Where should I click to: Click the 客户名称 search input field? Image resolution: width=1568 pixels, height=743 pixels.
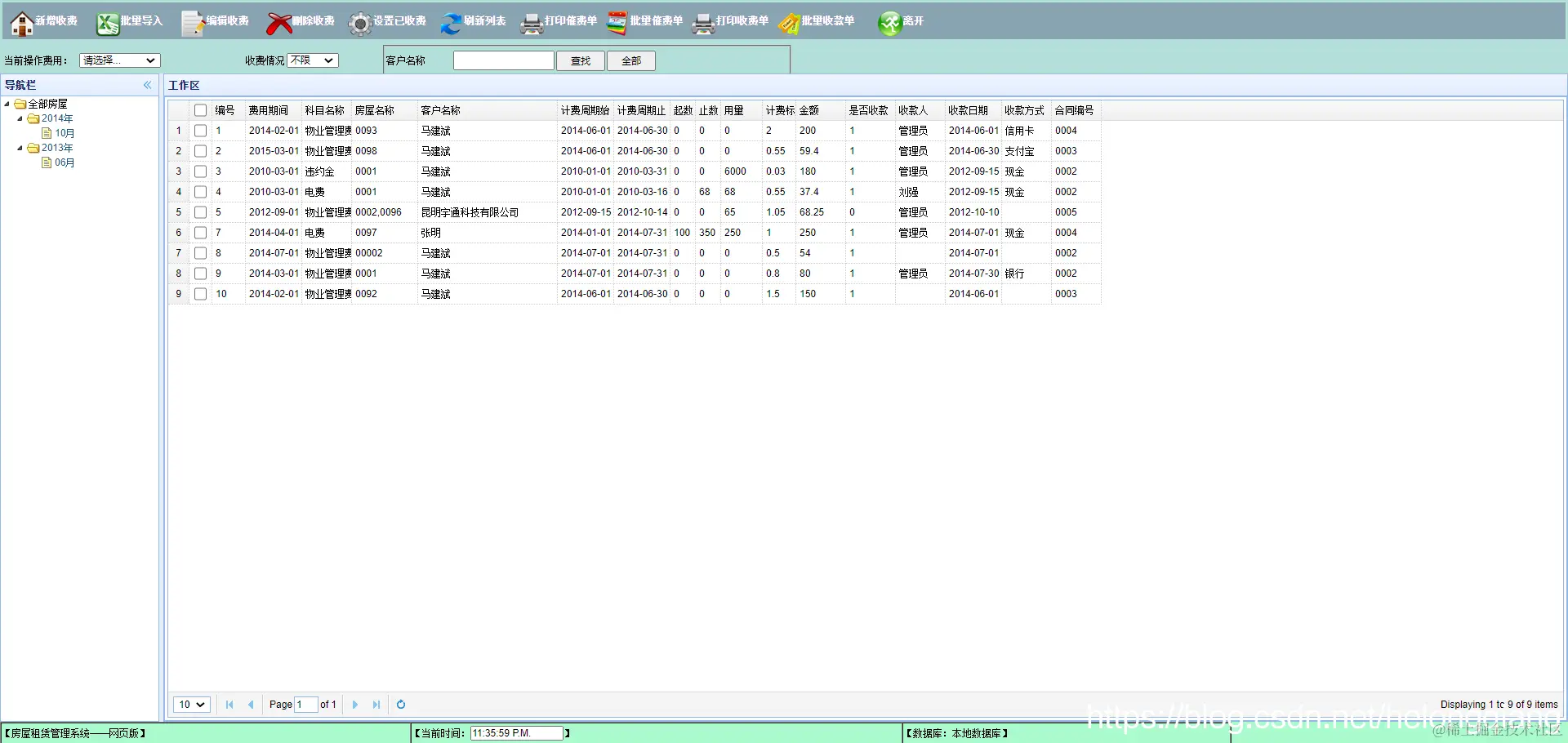tap(504, 60)
